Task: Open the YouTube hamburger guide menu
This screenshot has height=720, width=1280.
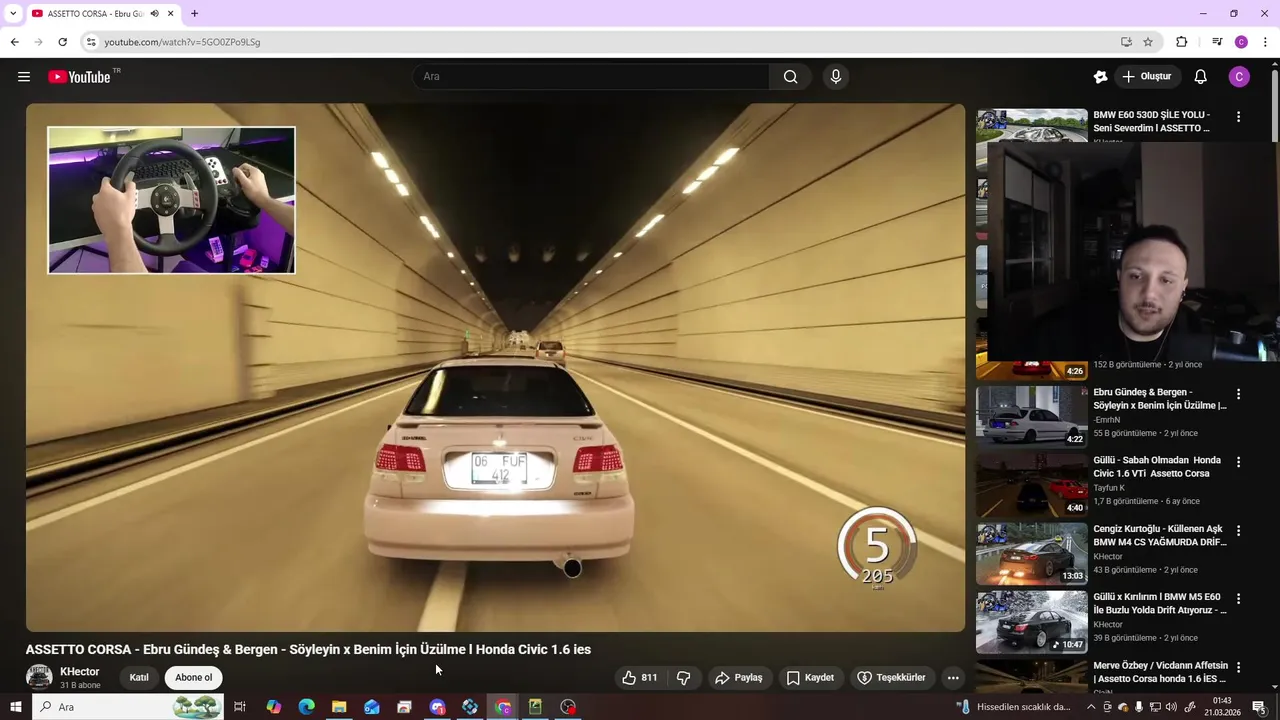Action: tap(24, 77)
